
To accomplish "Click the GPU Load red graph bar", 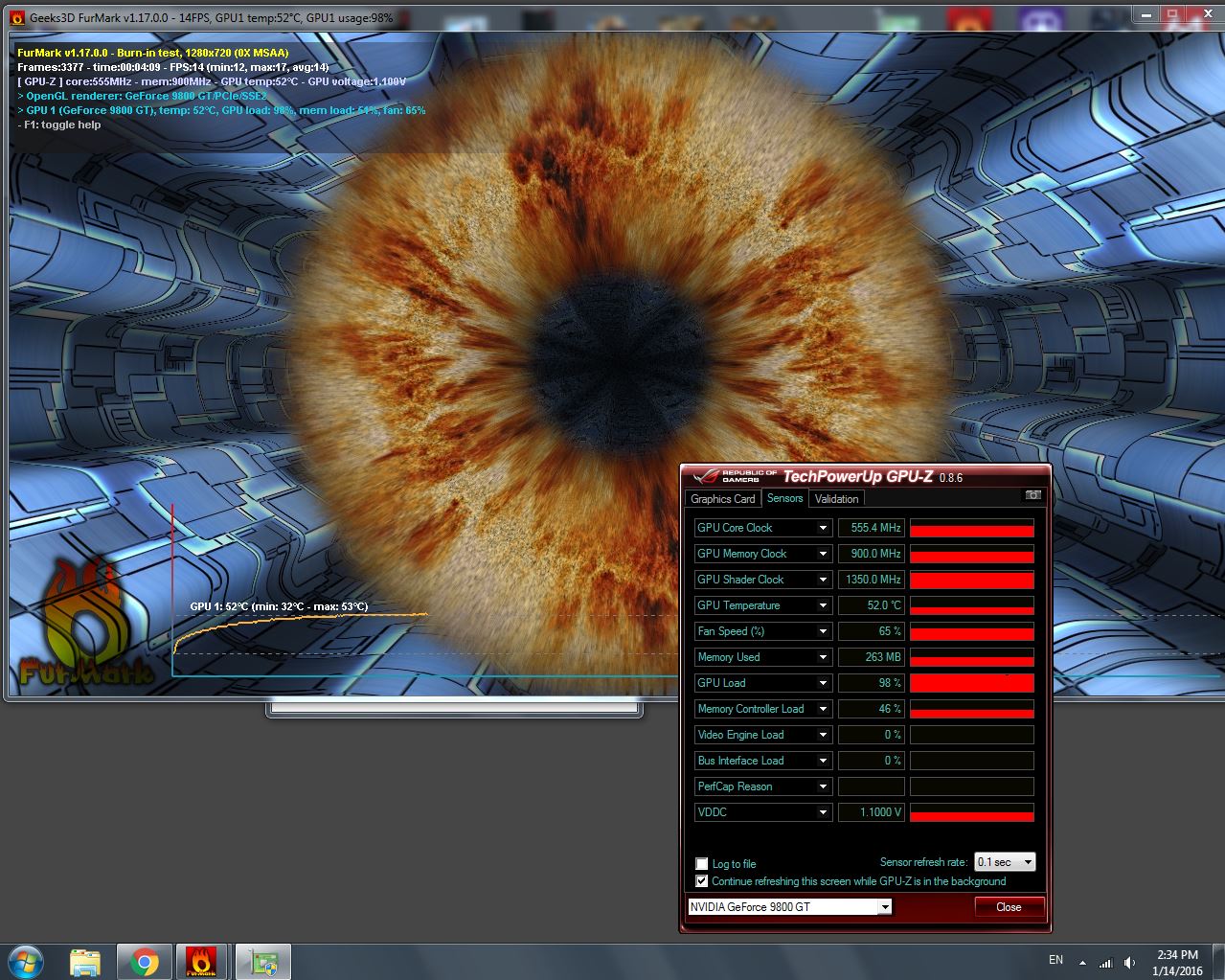I will pos(971,683).
